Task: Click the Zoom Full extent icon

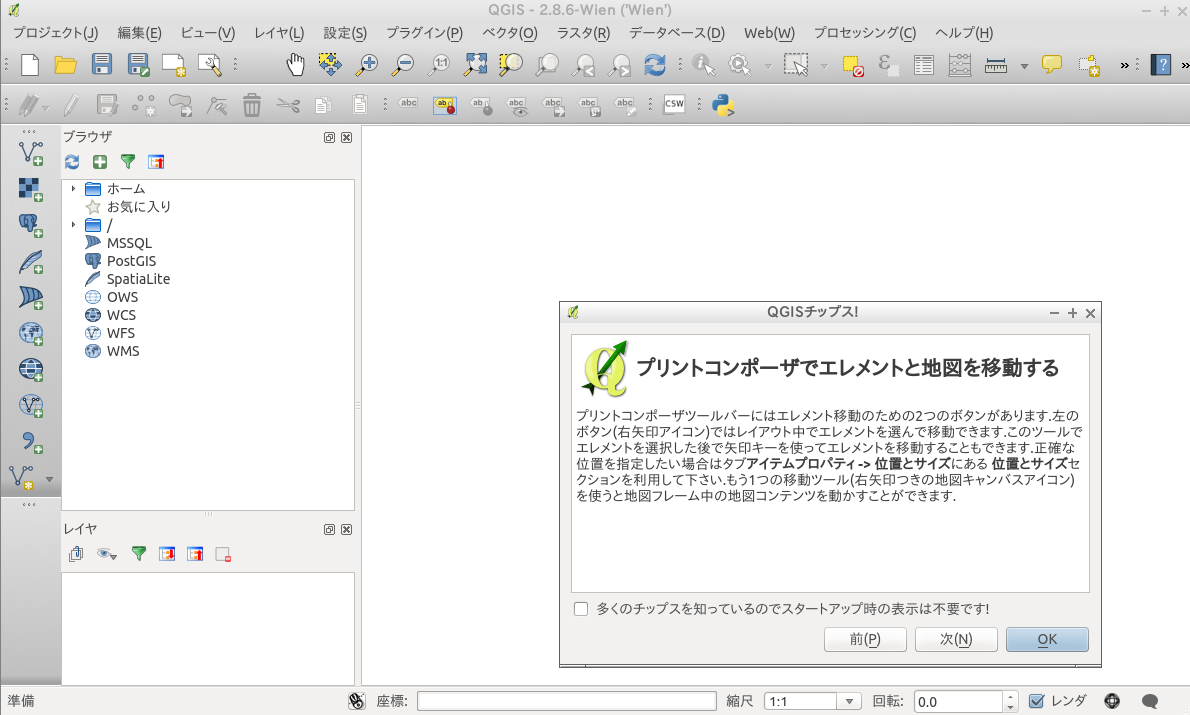Action: tap(475, 65)
